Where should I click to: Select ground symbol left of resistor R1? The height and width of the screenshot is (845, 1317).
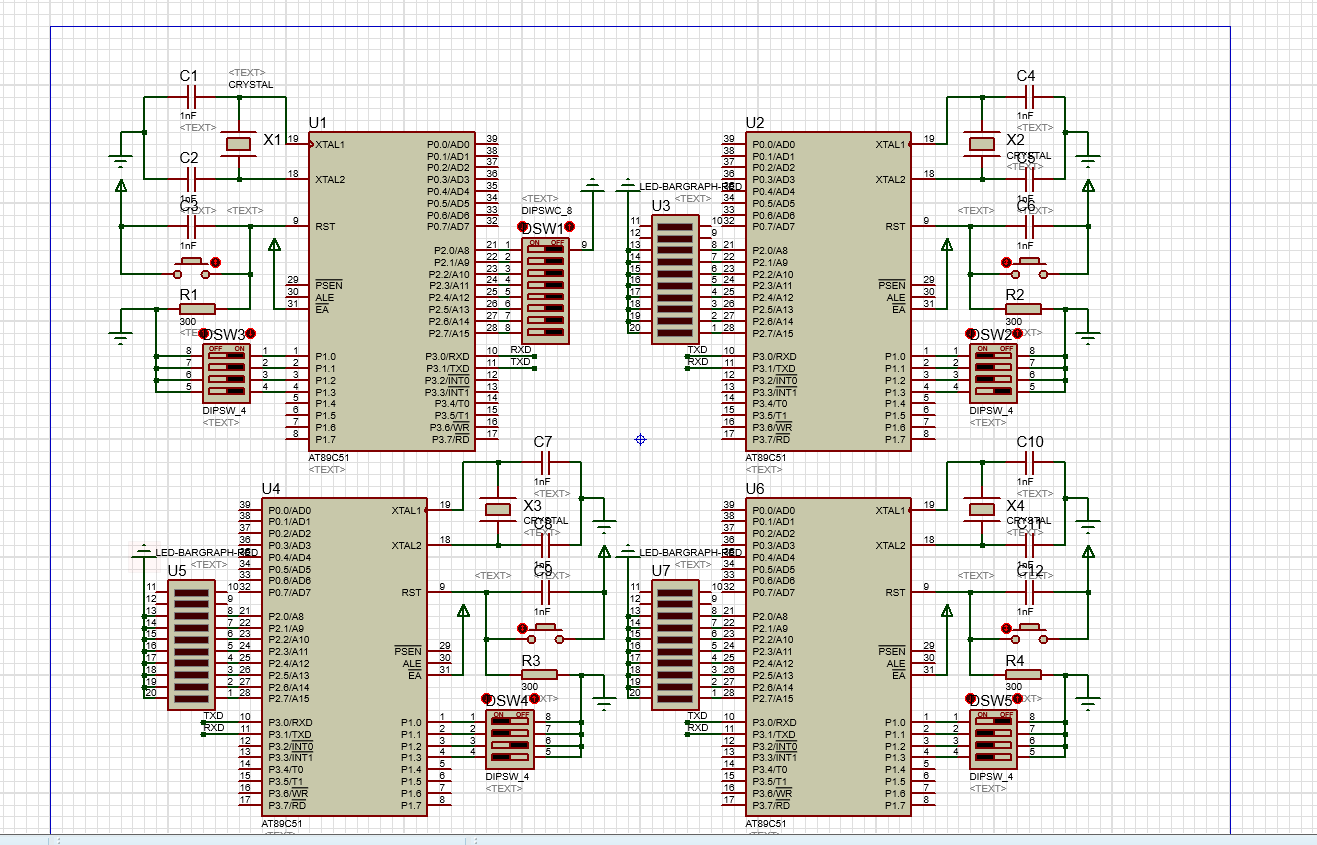click(121, 336)
